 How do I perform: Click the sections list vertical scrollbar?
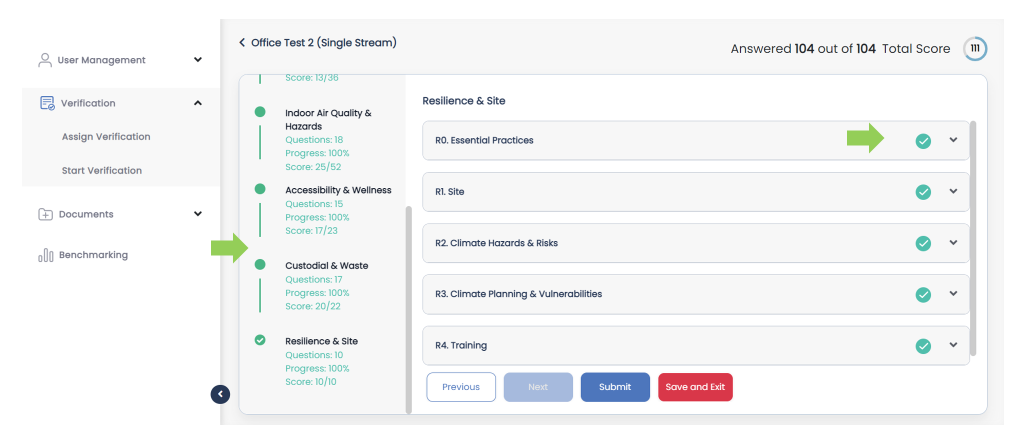408,300
